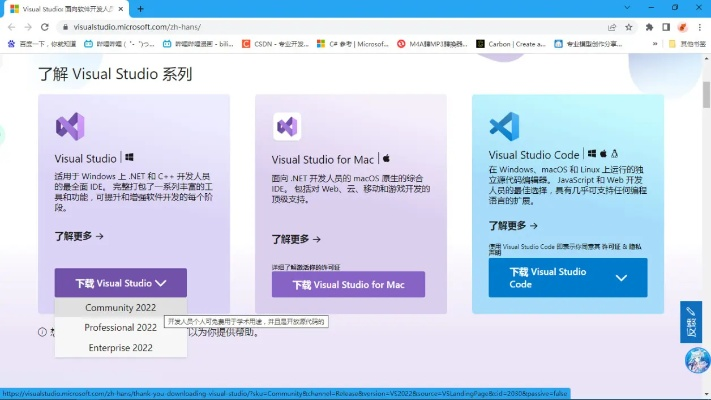Select Community 2022 from the download menu
The height and width of the screenshot is (400, 711).
click(120, 307)
